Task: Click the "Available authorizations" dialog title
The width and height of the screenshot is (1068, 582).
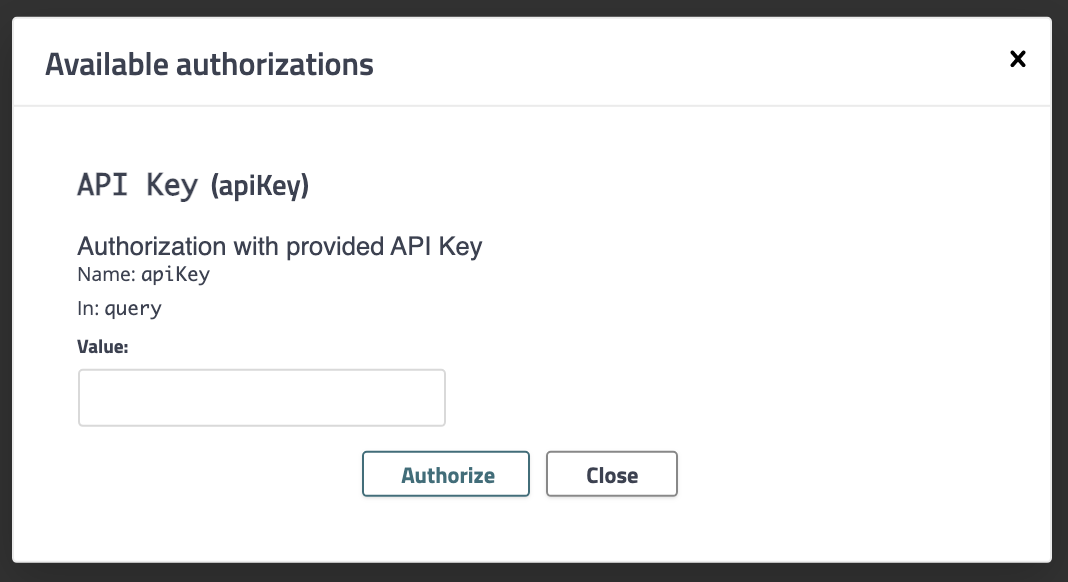Action: point(209,65)
